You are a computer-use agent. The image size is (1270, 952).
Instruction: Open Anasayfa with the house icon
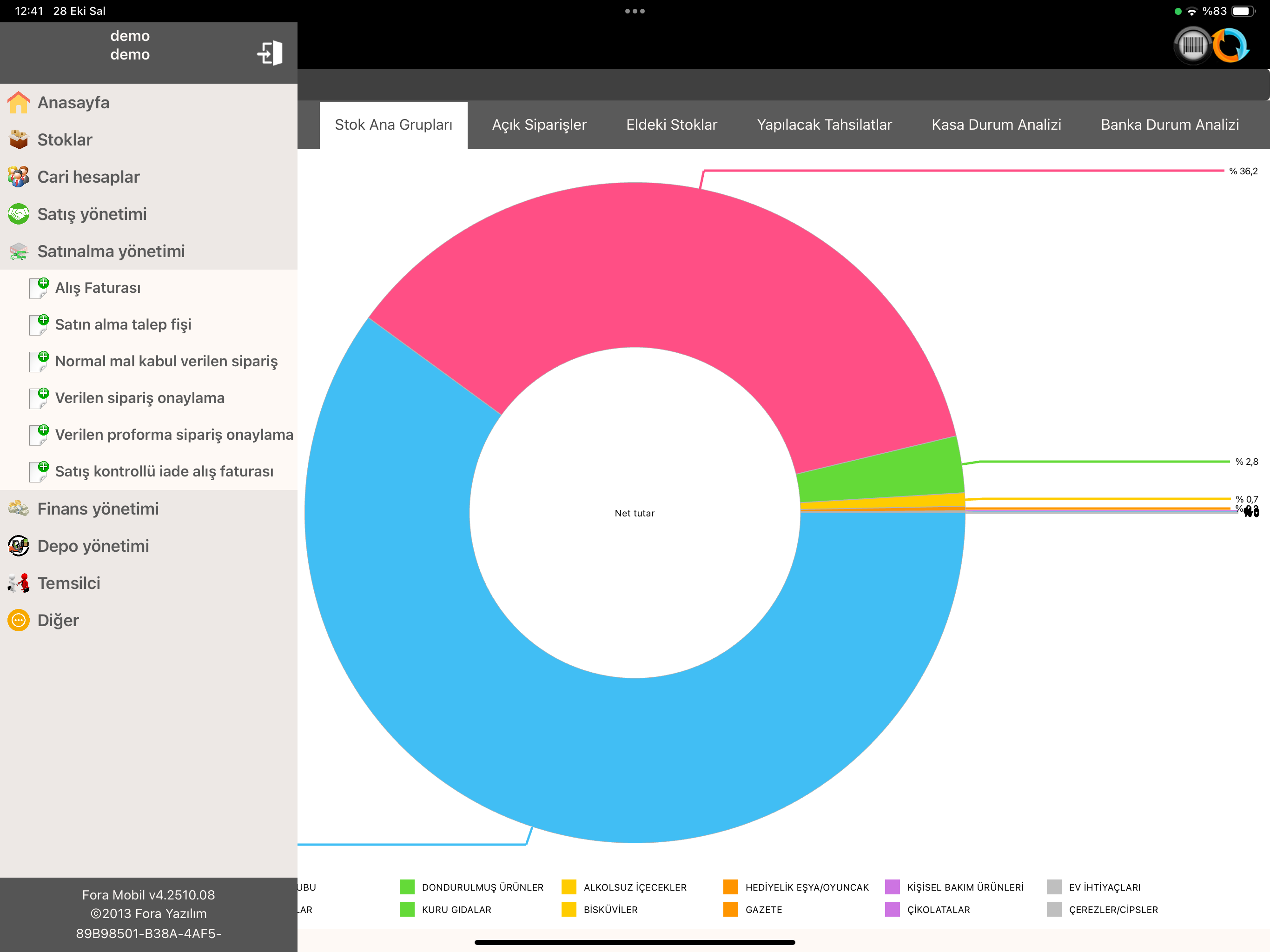point(19,102)
